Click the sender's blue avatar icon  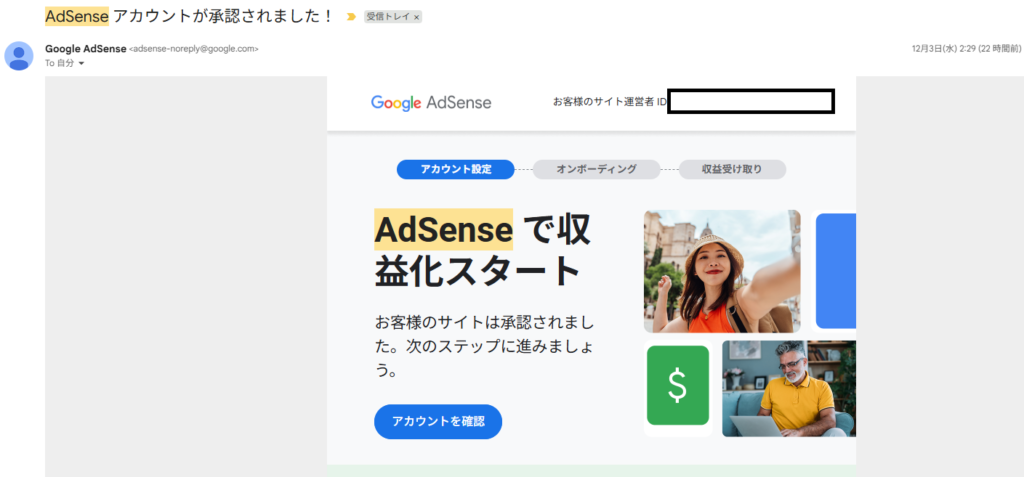(19, 55)
